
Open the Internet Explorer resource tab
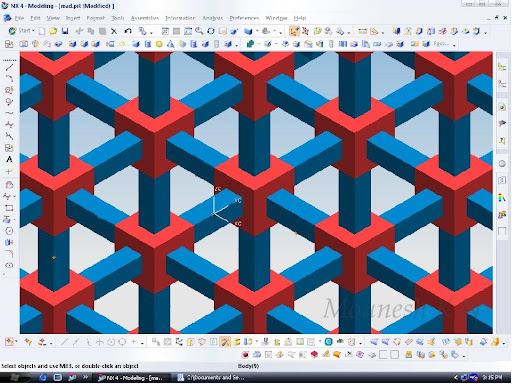point(502,107)
